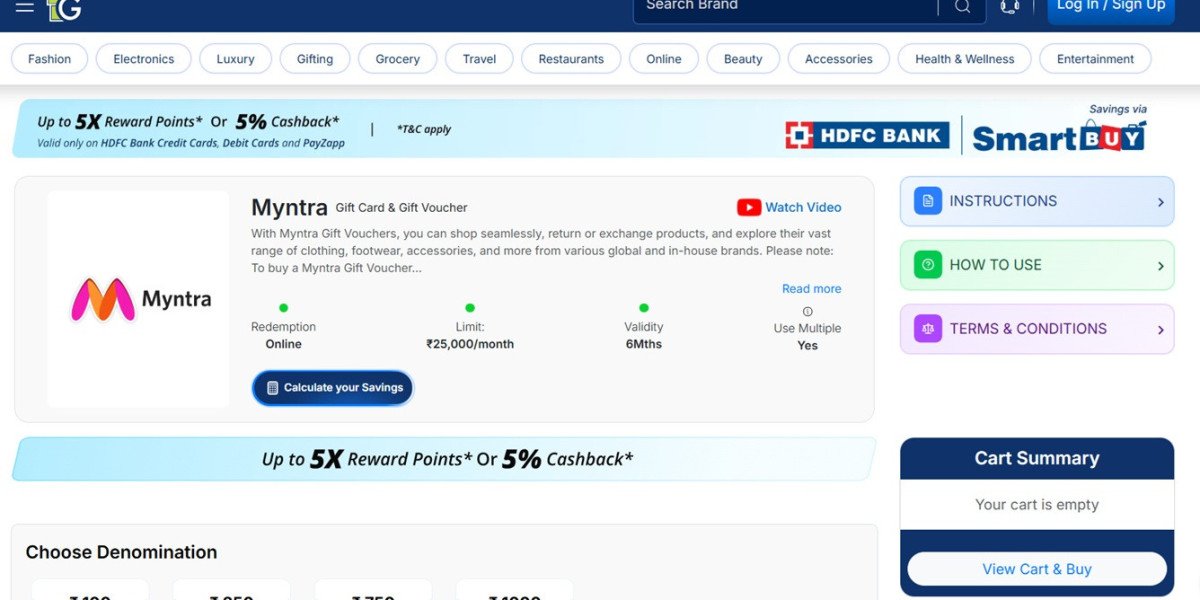Expand TERMS & CONDITIONS chevron
Viewport: 1200px width, 600px height.
click(x=1160, y=330)
